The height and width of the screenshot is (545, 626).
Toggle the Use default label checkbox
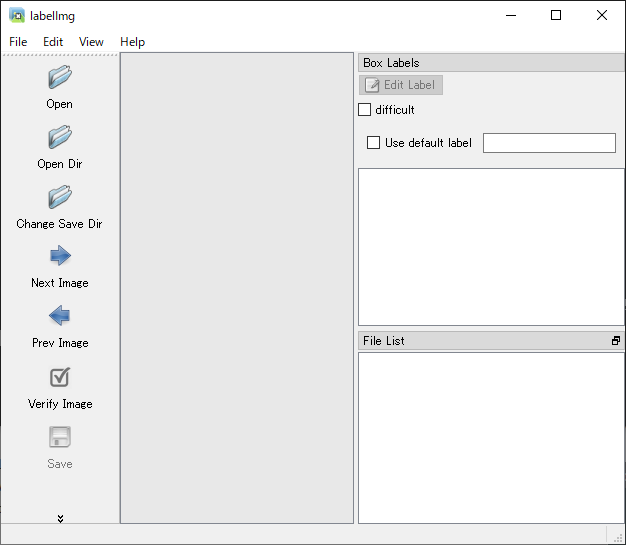(373, 143)
